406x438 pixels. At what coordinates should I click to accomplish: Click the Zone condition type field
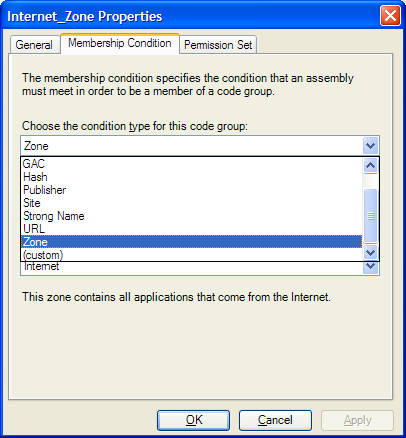(192, 146)
